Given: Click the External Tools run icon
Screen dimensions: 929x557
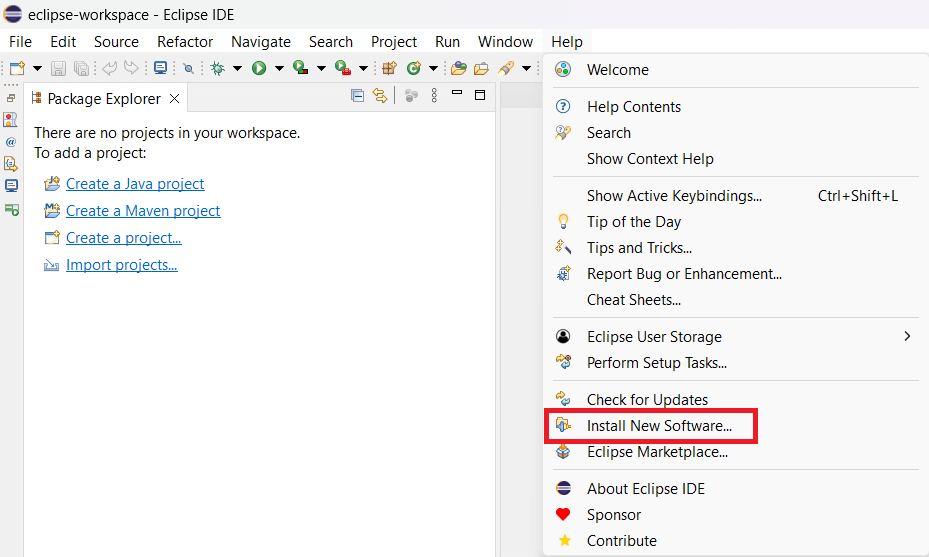Looking at the screenshot, I should point(343,68).
